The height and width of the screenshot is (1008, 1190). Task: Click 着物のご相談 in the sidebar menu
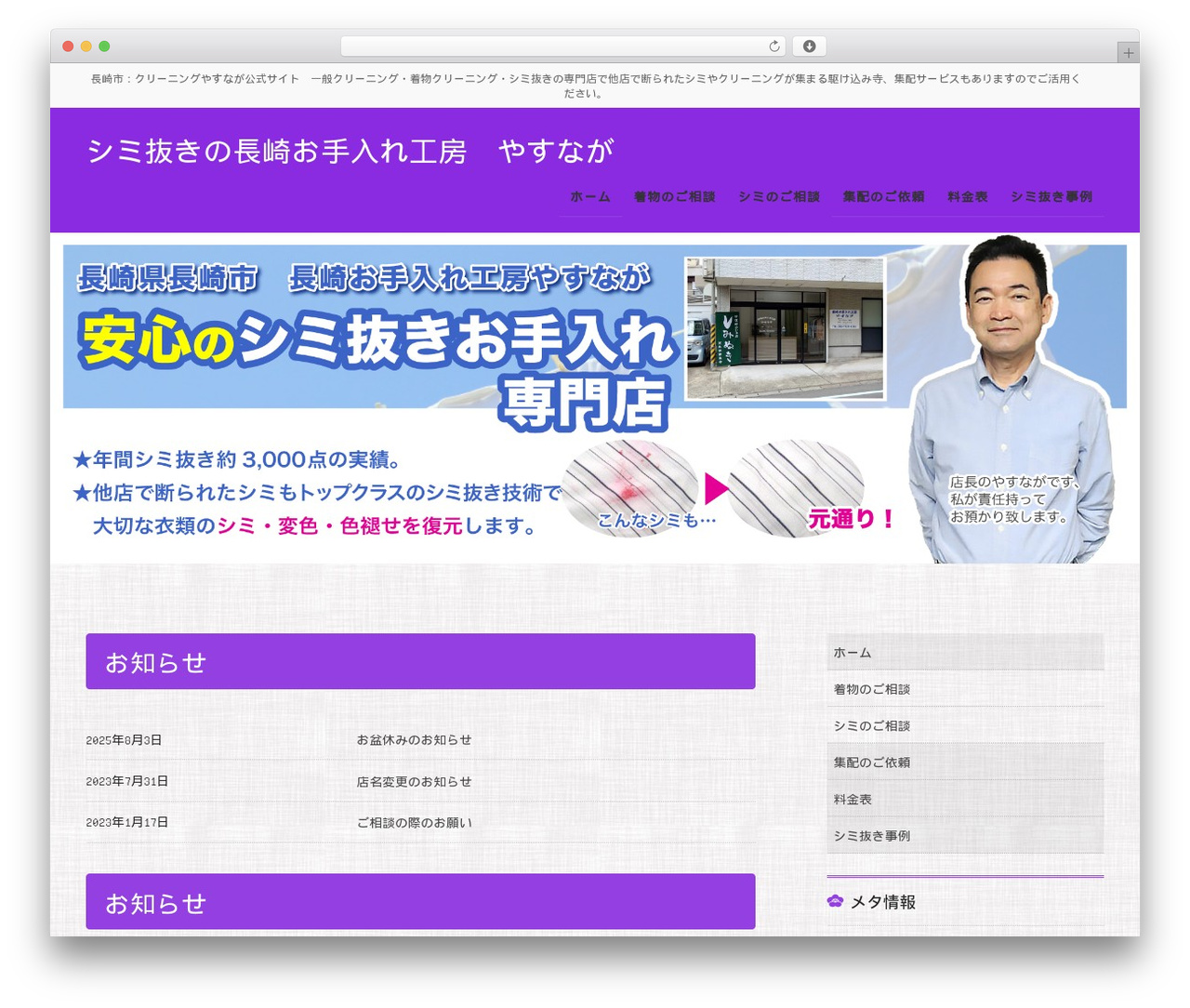coord(965,689)
